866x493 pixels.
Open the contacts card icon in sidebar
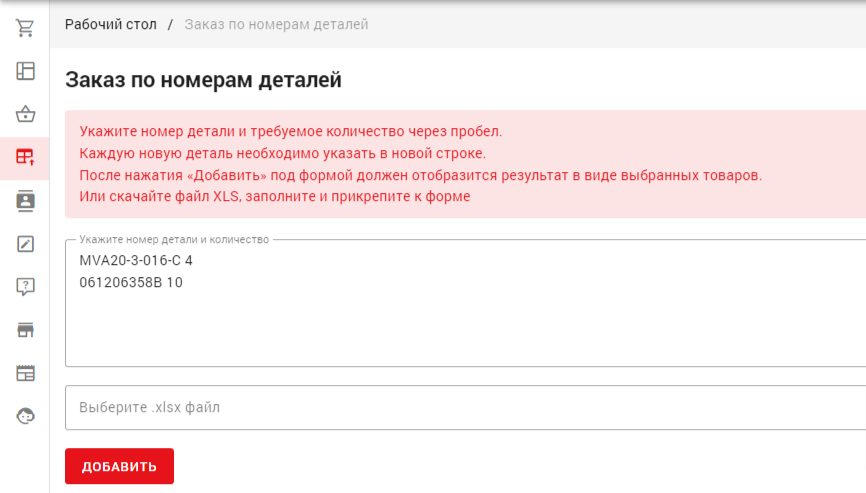pyautogui.click(x=25, y=200)
